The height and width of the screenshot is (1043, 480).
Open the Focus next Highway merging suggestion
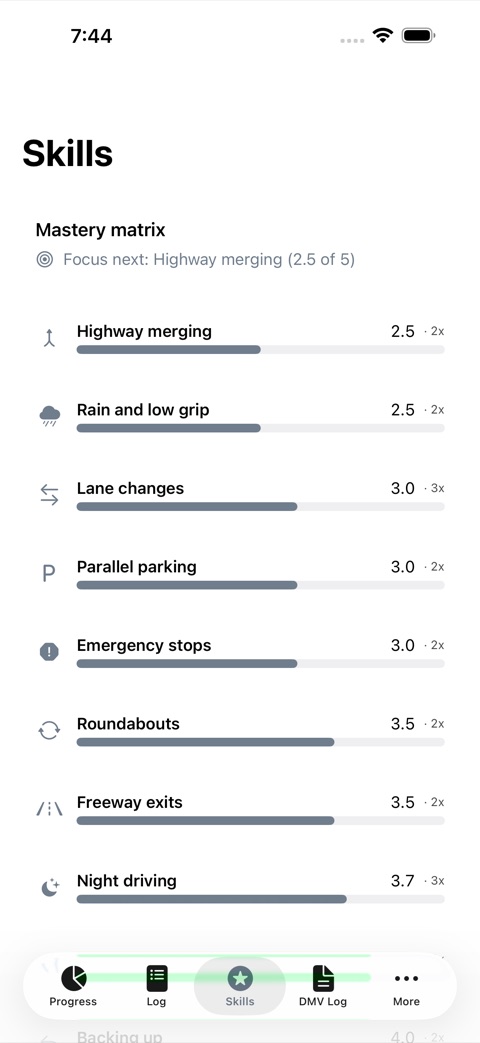point(195,259)
